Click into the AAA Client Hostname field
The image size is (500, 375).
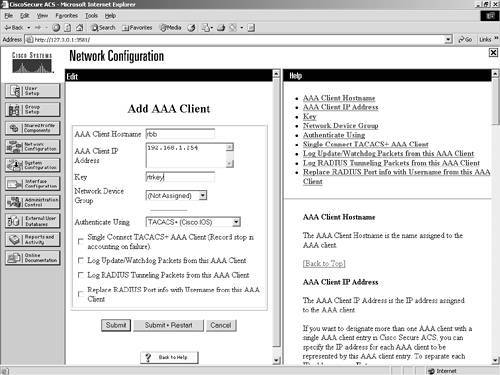tap(180, 134)
